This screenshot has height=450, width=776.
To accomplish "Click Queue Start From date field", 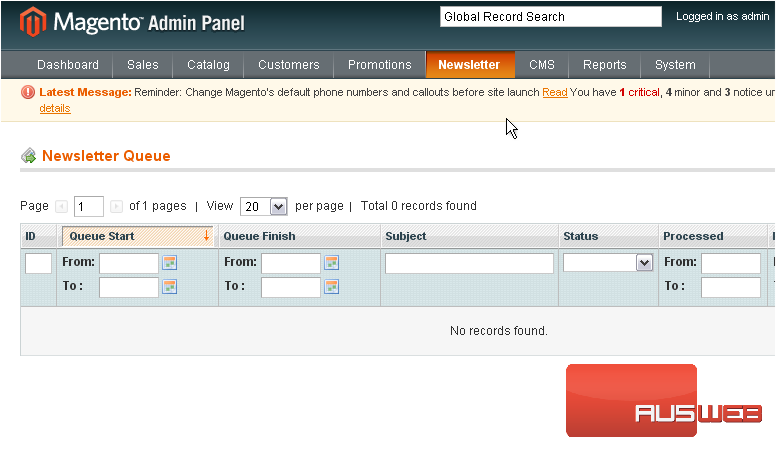I will point(129,263).
